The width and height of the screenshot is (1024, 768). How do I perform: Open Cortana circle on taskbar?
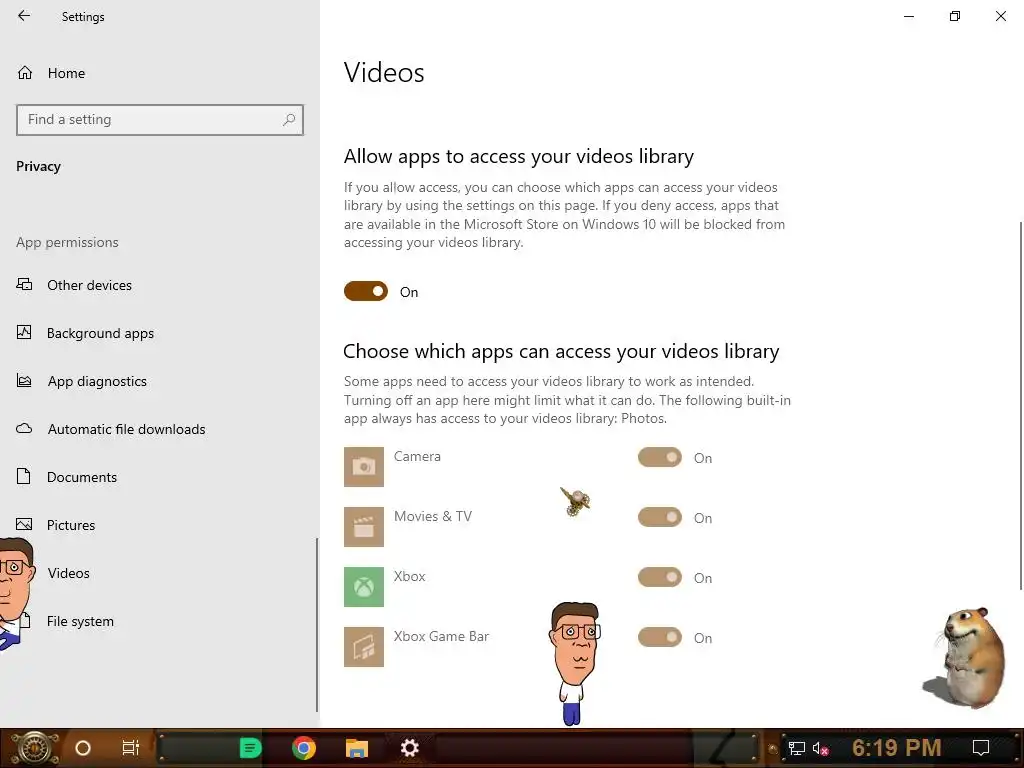pyautogui.click(x=83, y=748)
